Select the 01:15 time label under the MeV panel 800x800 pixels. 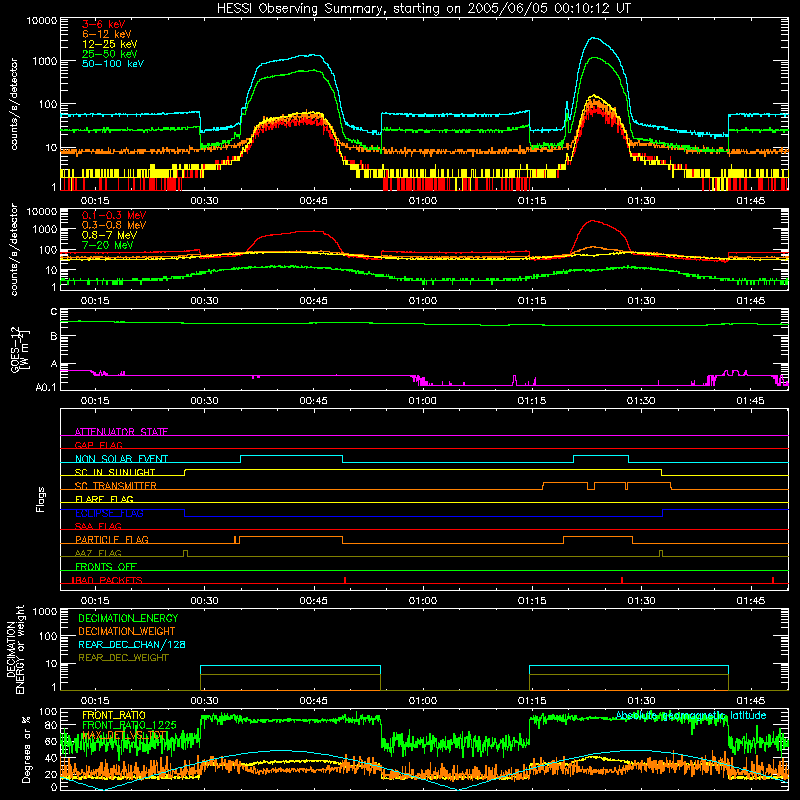pyautogui.click(x=532, y=301)
